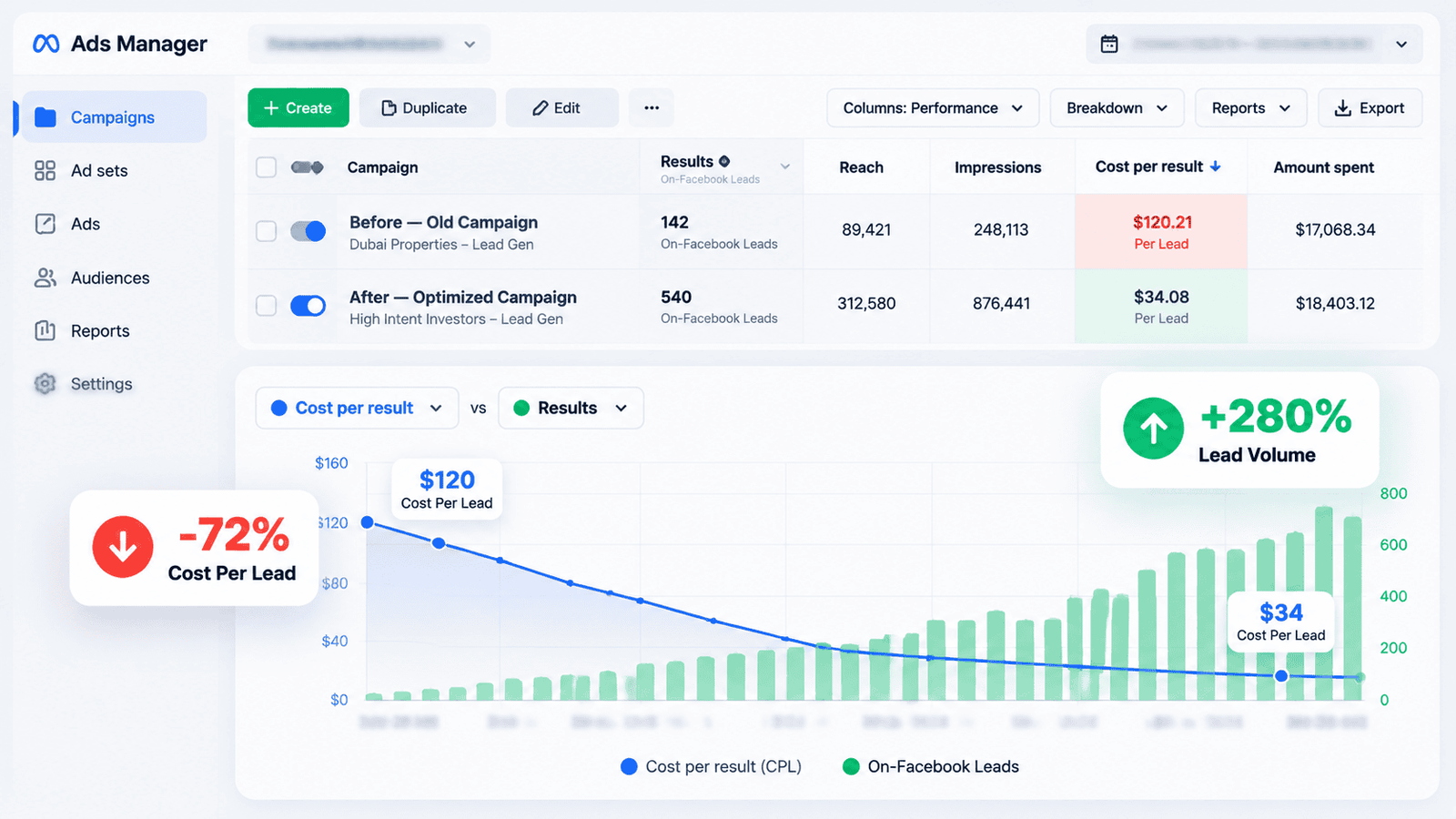
Task: Go to Campaigns in the sidebar
Action: 115,117
